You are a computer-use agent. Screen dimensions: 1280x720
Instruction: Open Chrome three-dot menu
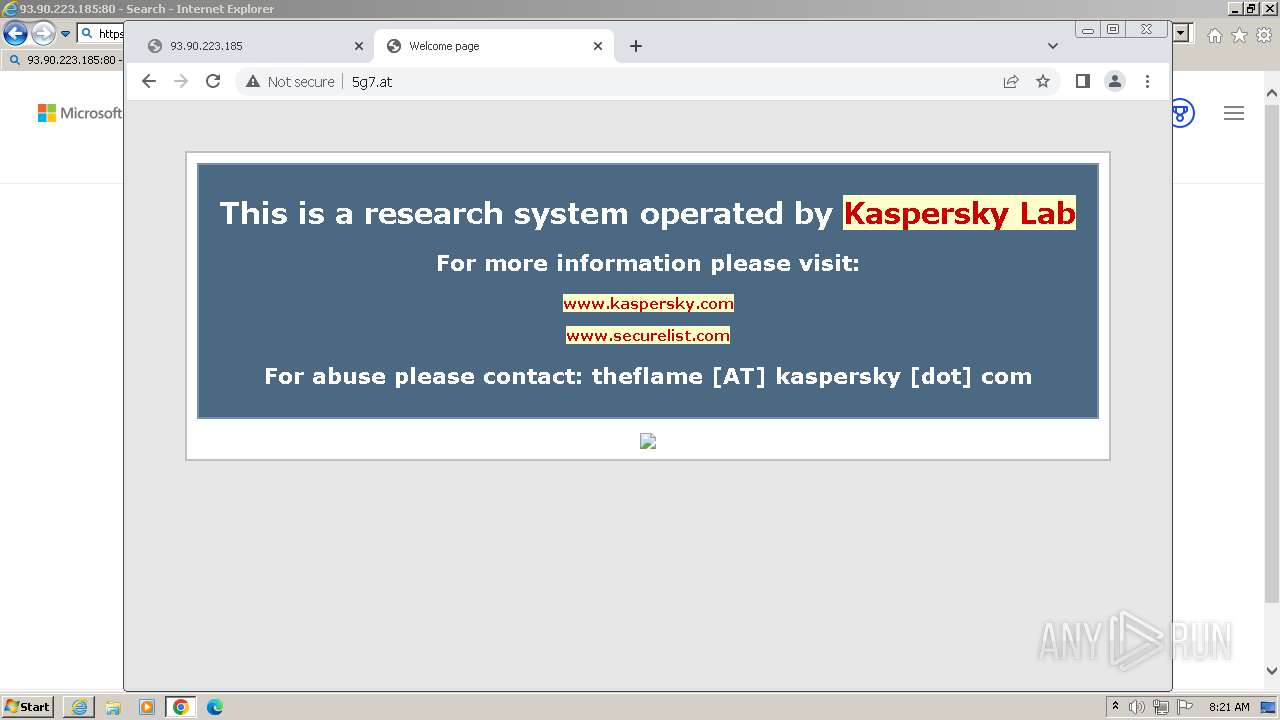click(x=1147, y=81)
